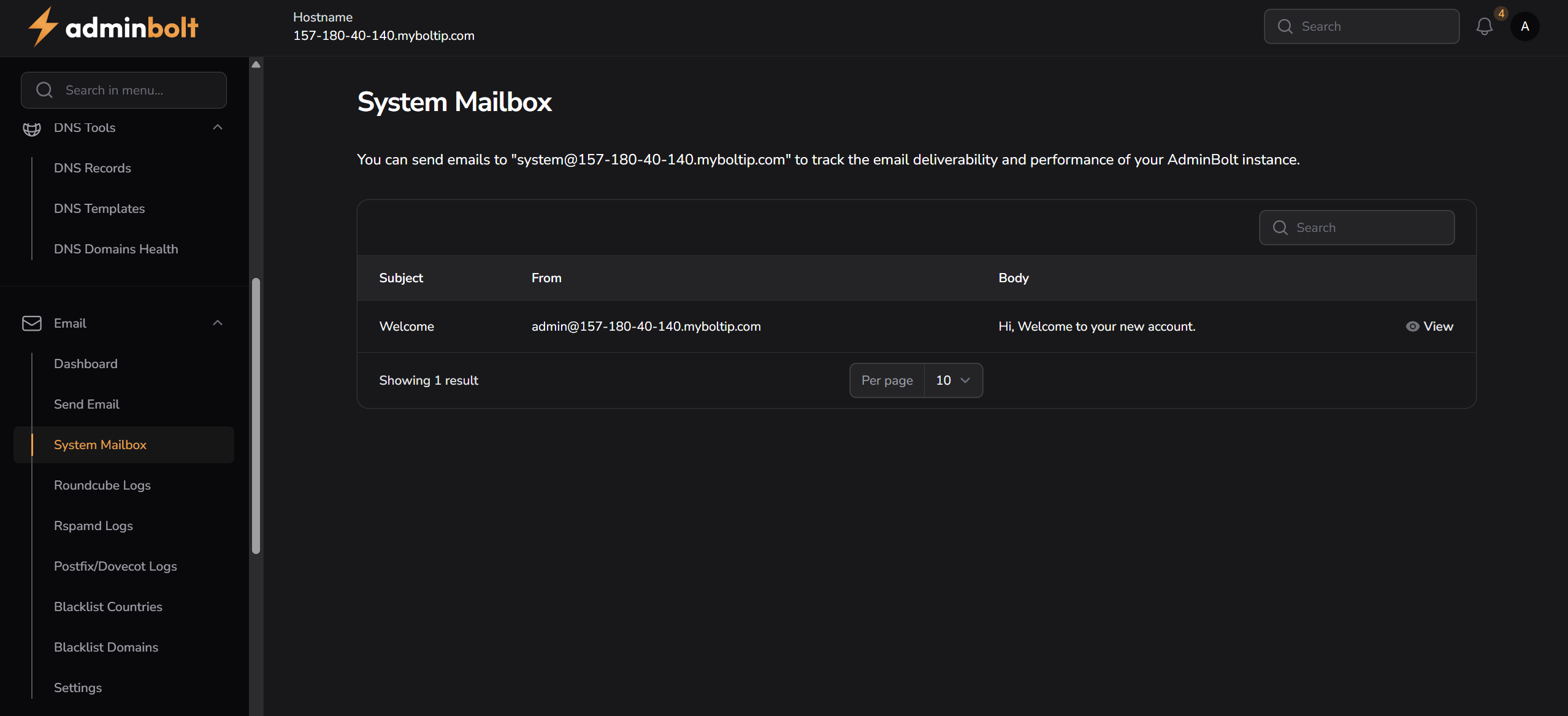Click the DNS Tools shield icon
The width and height of the screenshot is (1568, 716).
(32, 128)
